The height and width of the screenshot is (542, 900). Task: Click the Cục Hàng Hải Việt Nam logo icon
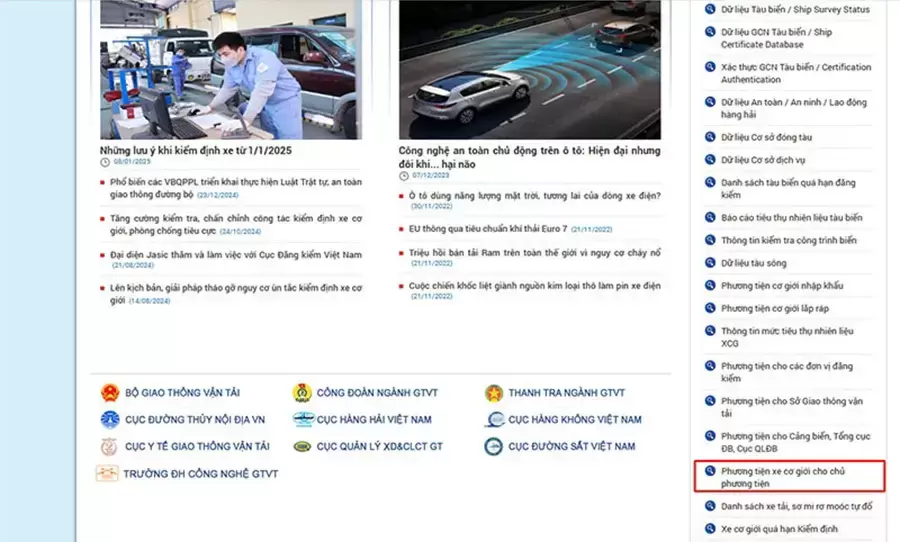click(301, 420)
